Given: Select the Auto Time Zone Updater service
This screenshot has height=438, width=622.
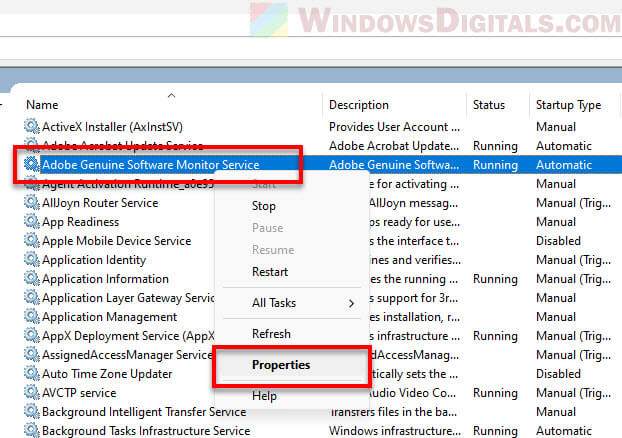Looking at the screenshot, I should (107, 374).
